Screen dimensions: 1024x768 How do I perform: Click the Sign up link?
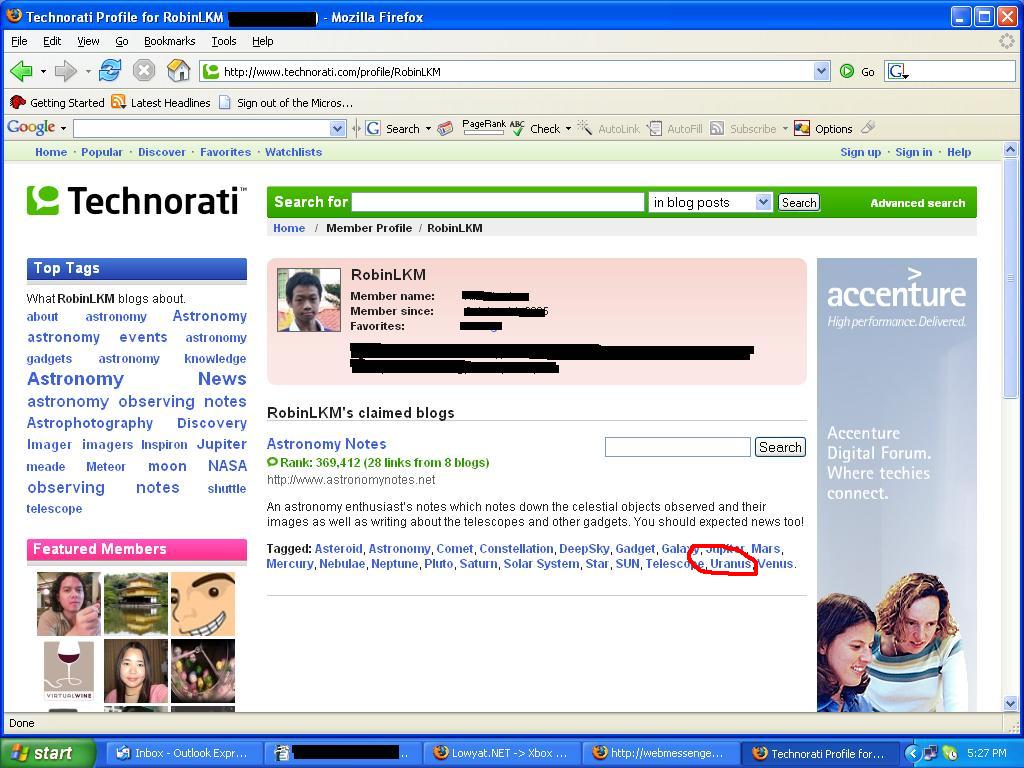pos(860,152)
